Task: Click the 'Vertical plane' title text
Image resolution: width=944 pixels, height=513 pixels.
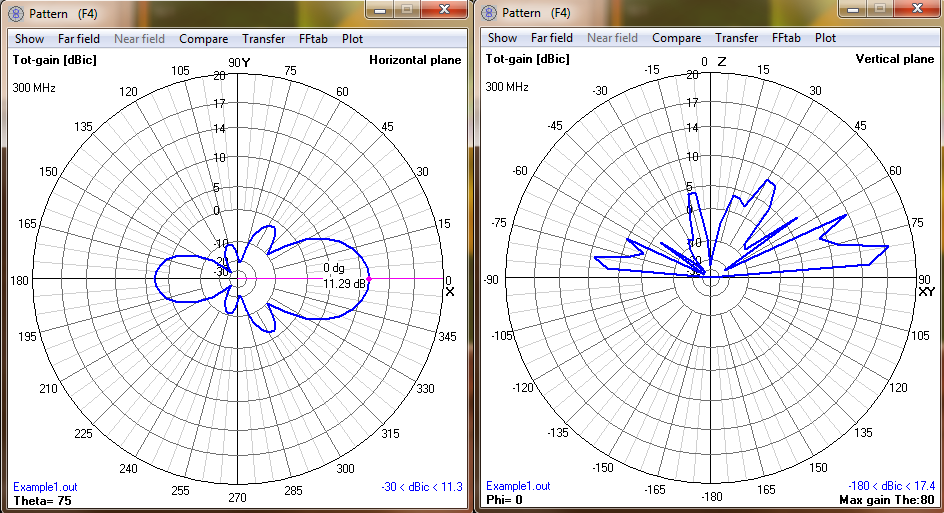Action: click(x=895, y=59)
